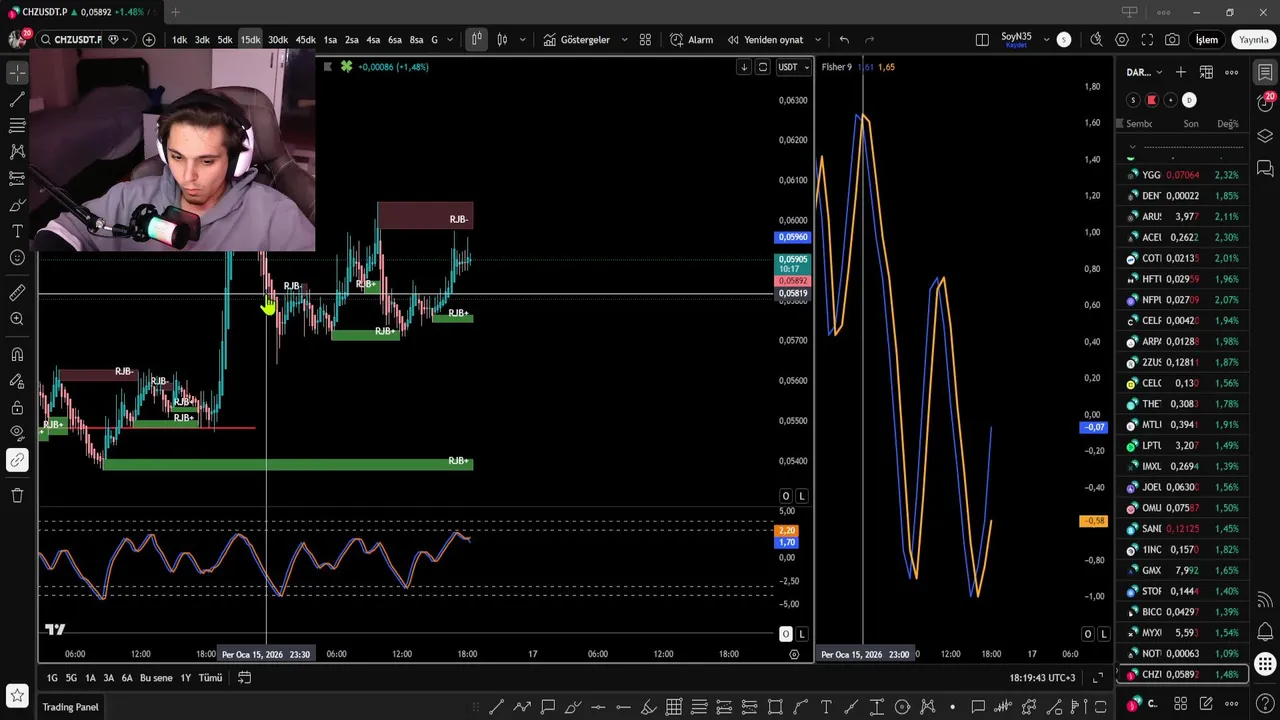Start Yeniden oynat bar replay
The image size is (1280, 720).
[765, 40]
